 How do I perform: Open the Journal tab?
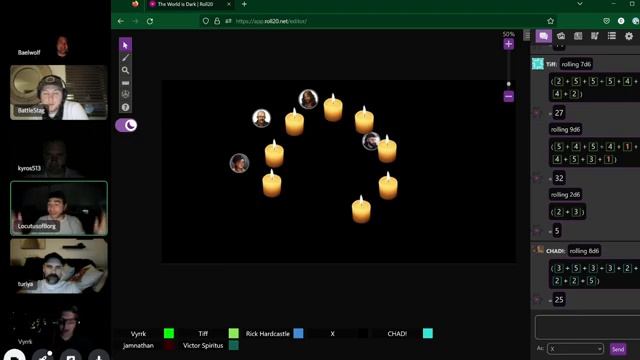(x=578, y=36)
